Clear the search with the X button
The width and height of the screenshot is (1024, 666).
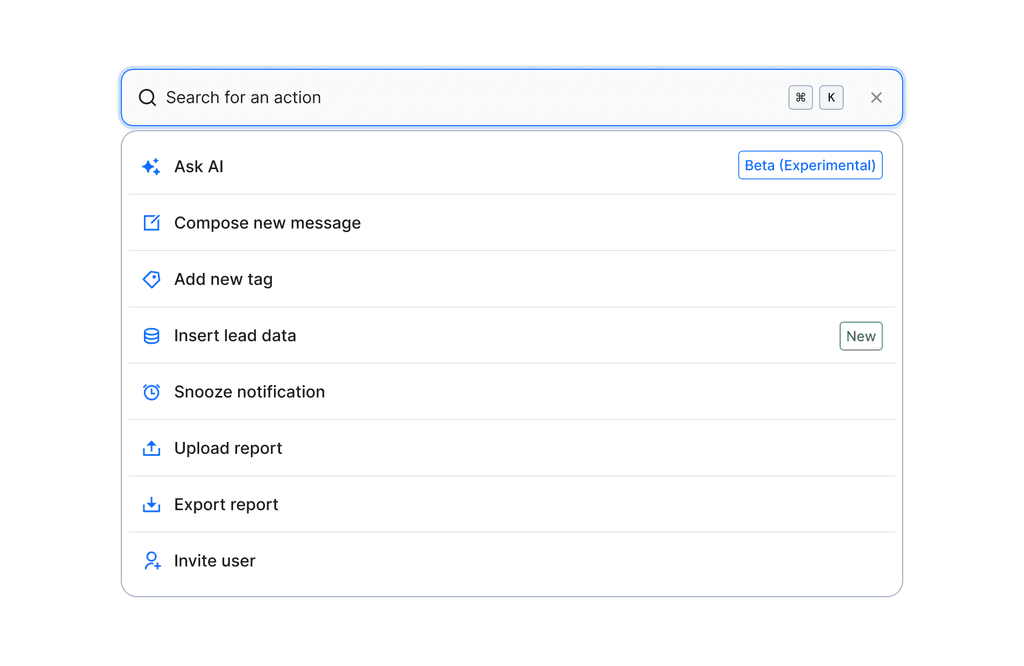pos(876,98)
